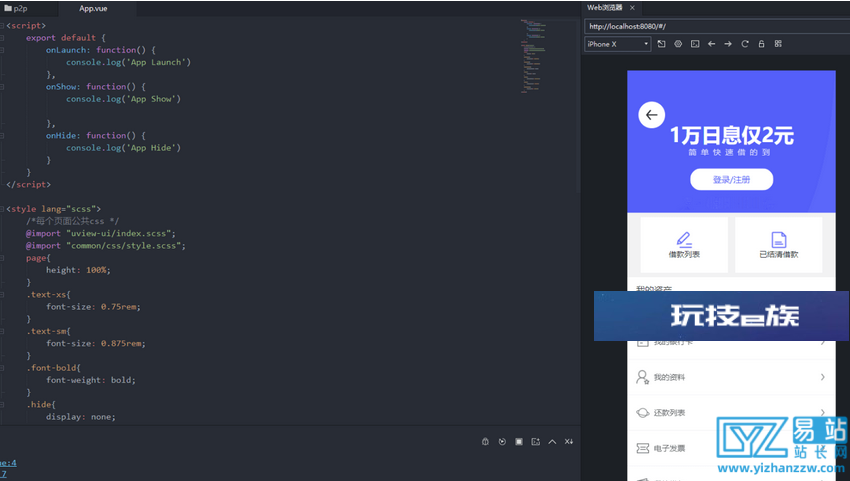Focus the localhost:8080 address bar
Image resolution: width=850 pixels, height=481 pixels.
pyautogui.click(x=717, y=26)
